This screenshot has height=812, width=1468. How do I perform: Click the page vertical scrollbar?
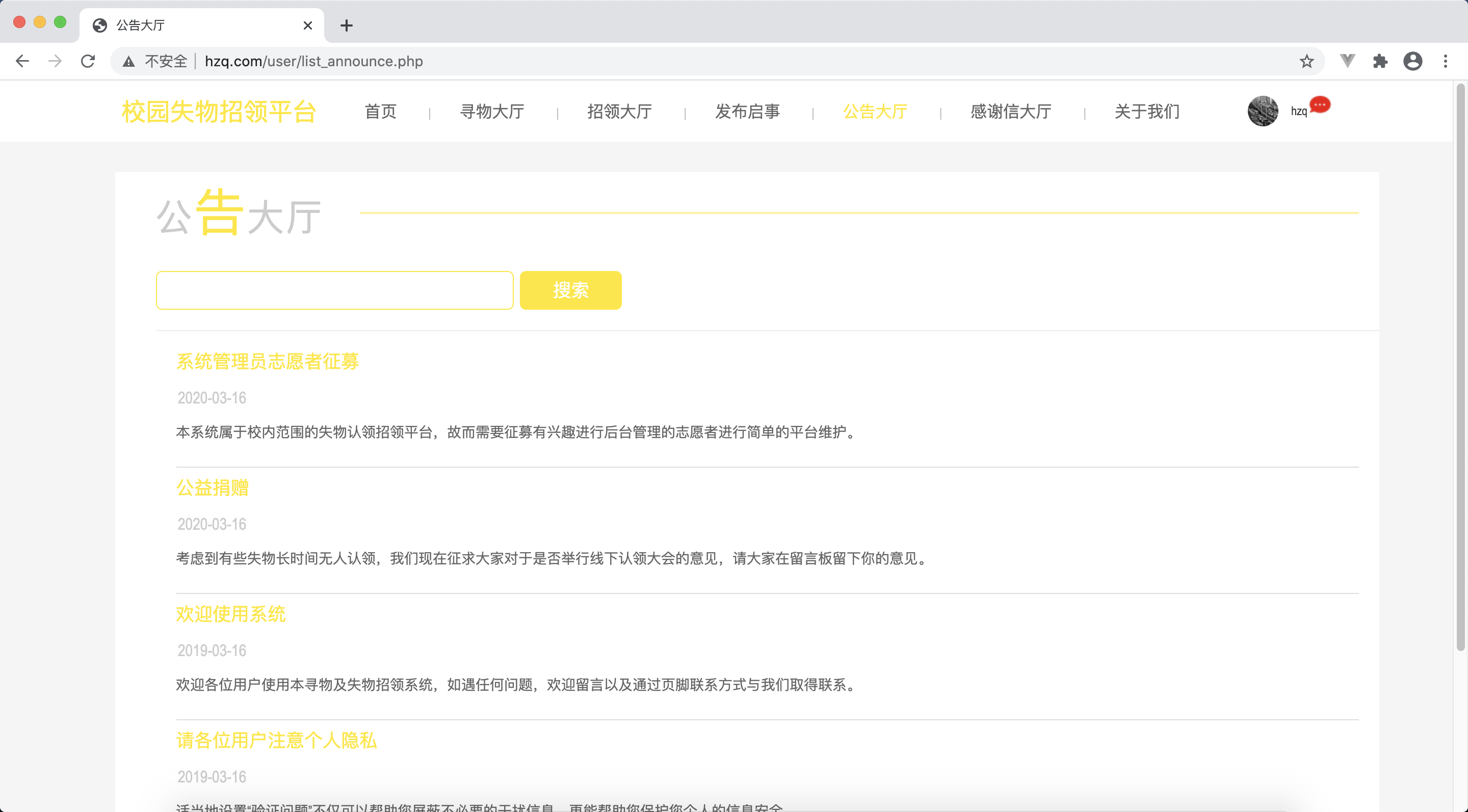[x=1460, y=368]
